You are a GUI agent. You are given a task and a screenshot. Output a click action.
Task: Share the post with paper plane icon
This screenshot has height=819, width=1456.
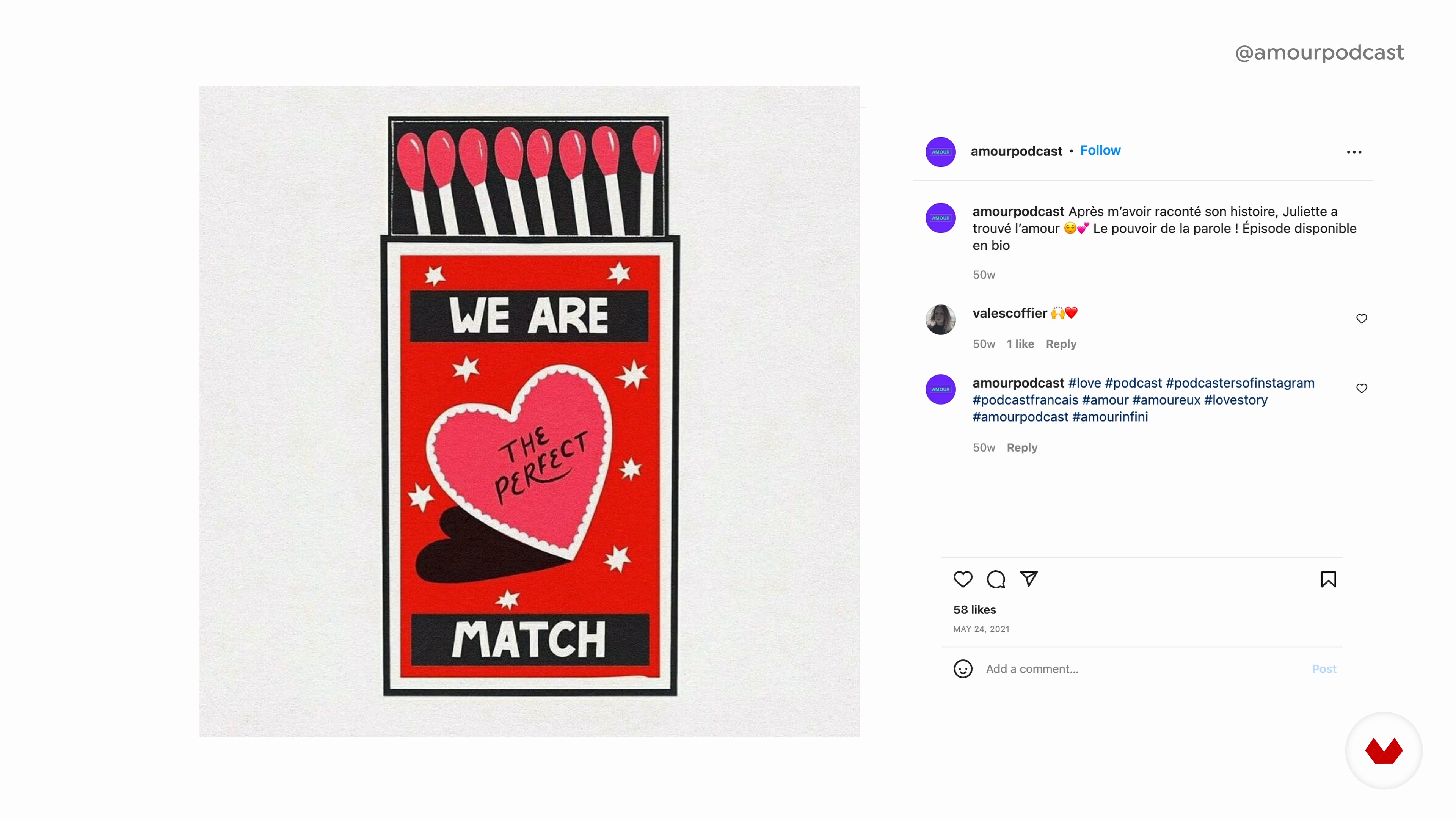[1028, 579]
